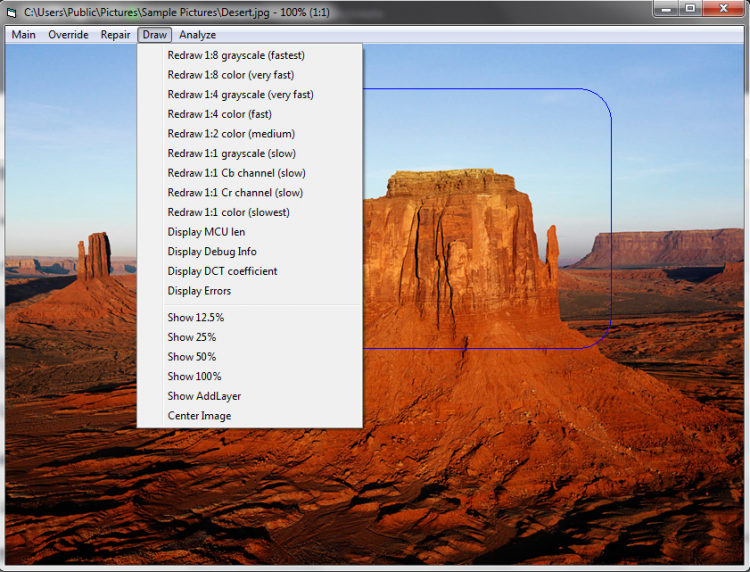Choose Show 100% zoom
This screenshot has height=572, width=750.
tap(249, 376)
